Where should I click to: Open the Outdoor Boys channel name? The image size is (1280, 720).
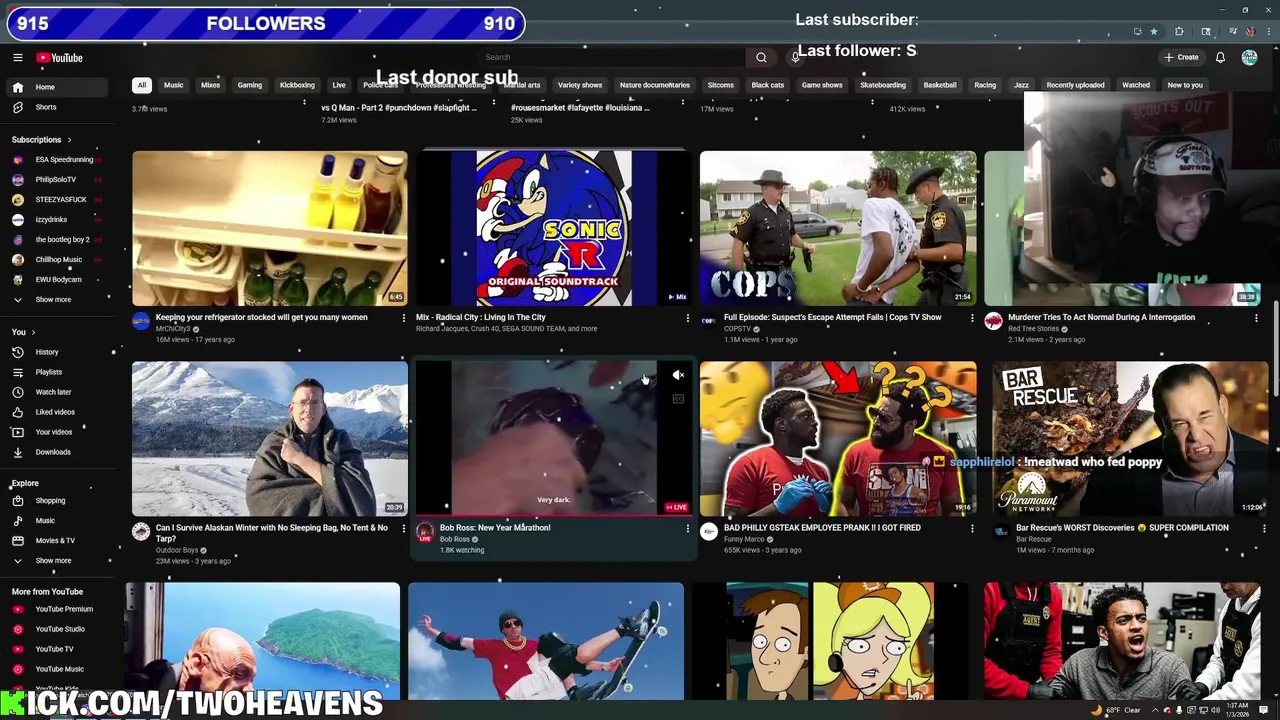177,550
